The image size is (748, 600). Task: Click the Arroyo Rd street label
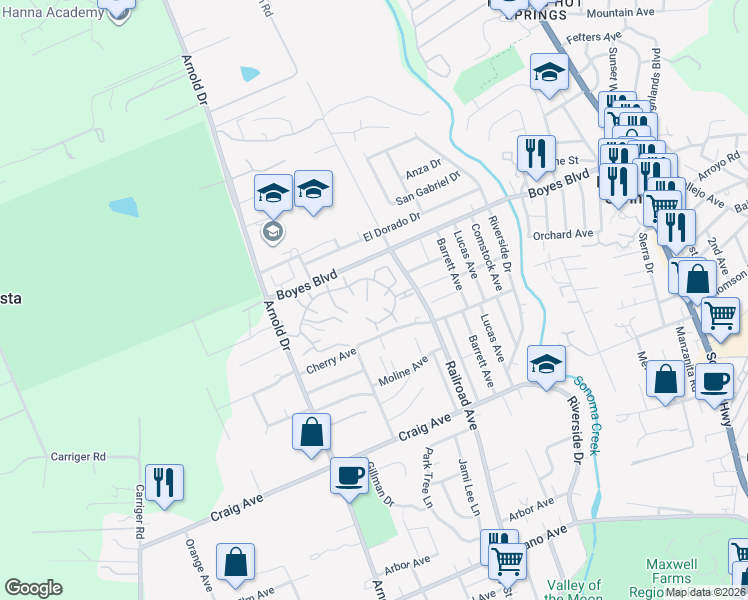click(718, 166)
